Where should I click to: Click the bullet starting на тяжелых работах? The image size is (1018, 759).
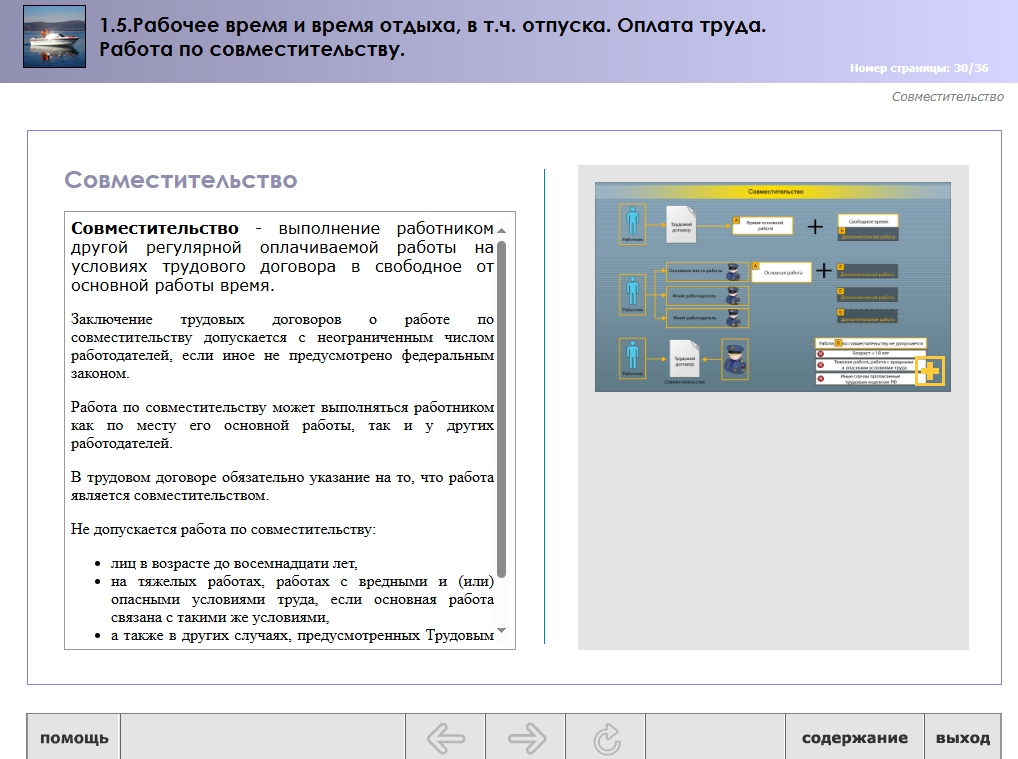tap(303, 599)
